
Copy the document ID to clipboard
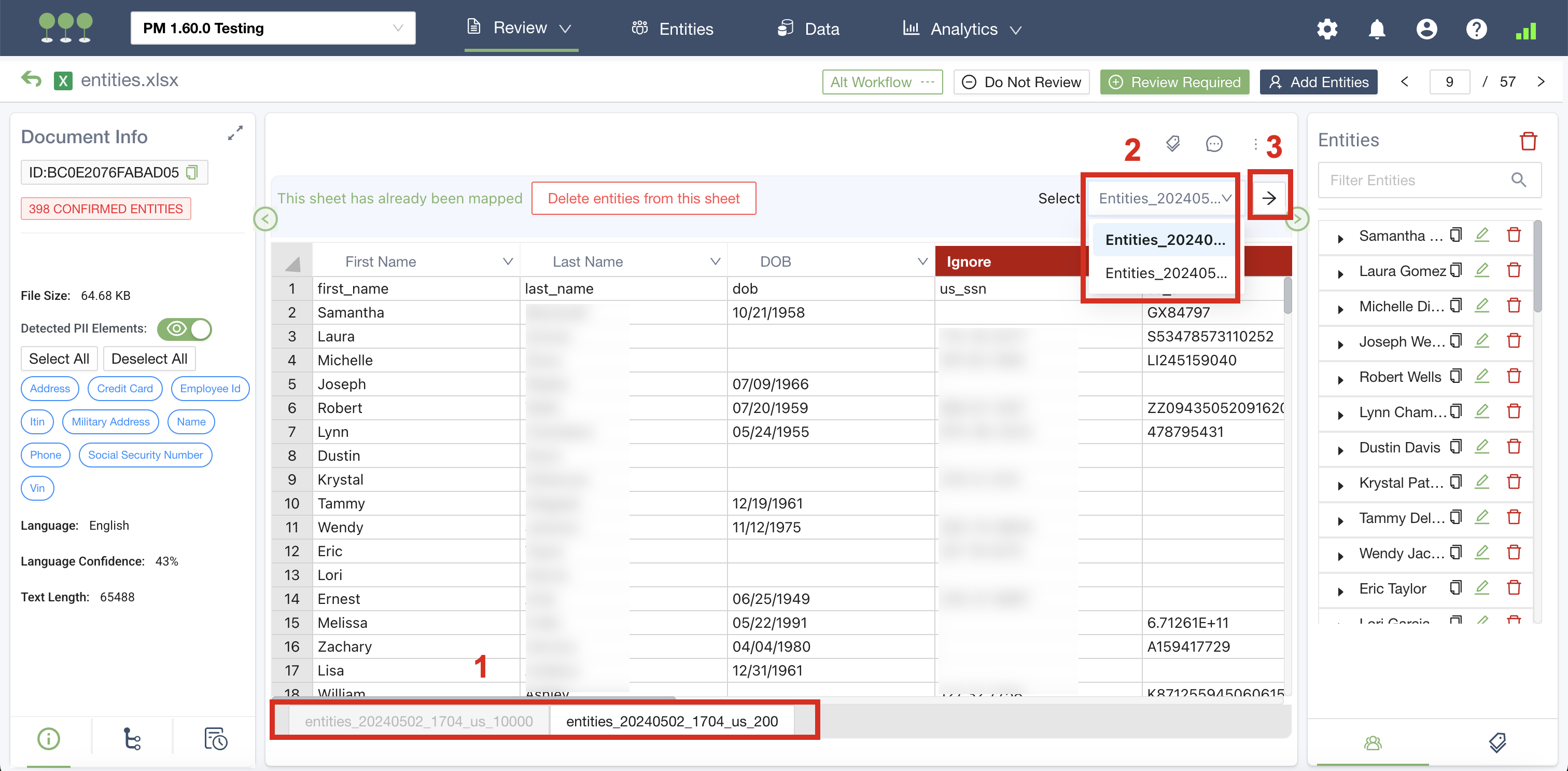click(192, 172)
